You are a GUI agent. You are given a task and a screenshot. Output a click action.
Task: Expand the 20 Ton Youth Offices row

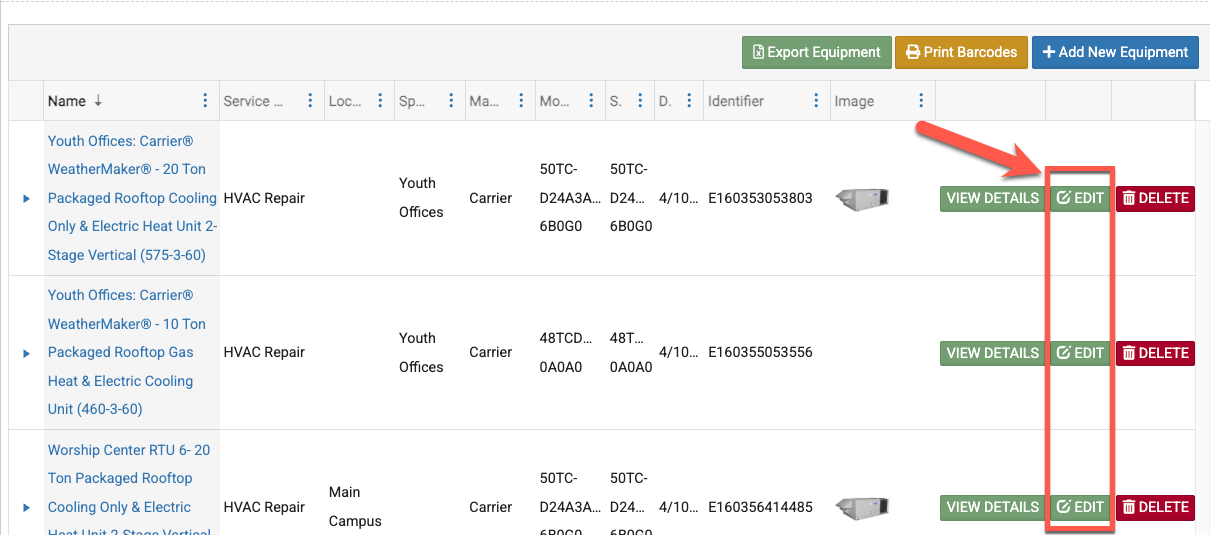click(x=27, y=199)
